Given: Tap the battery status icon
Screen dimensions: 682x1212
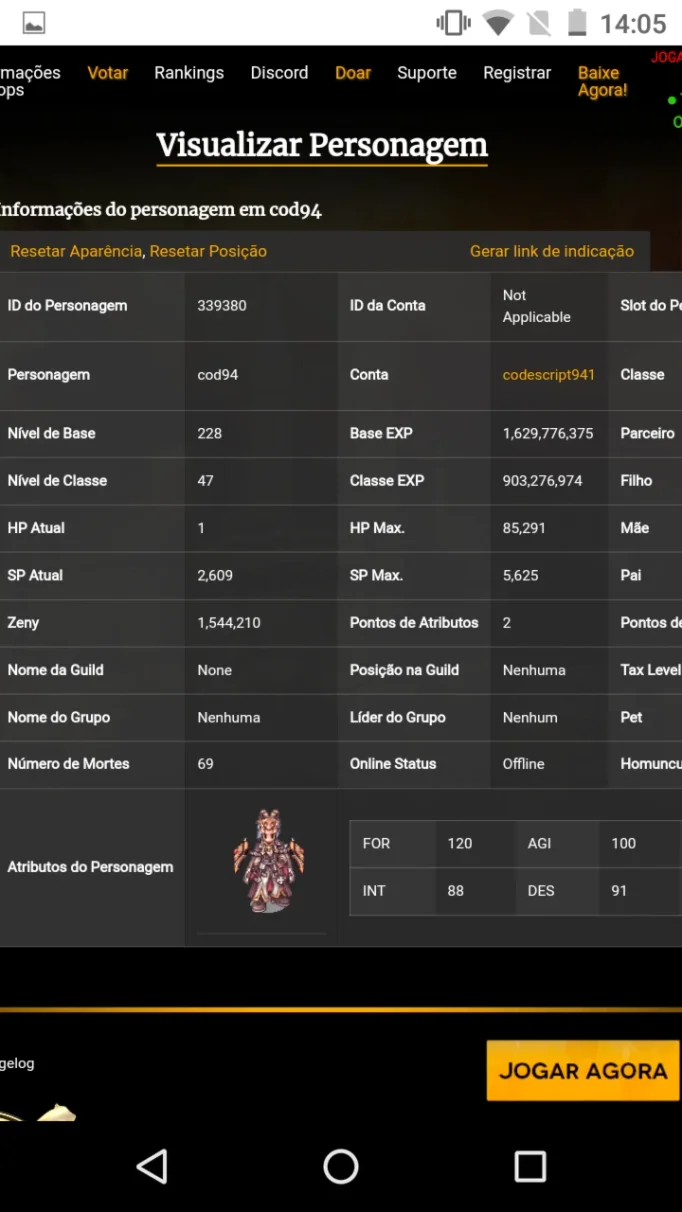Looking at the screenshot, I should click(577, 23).
